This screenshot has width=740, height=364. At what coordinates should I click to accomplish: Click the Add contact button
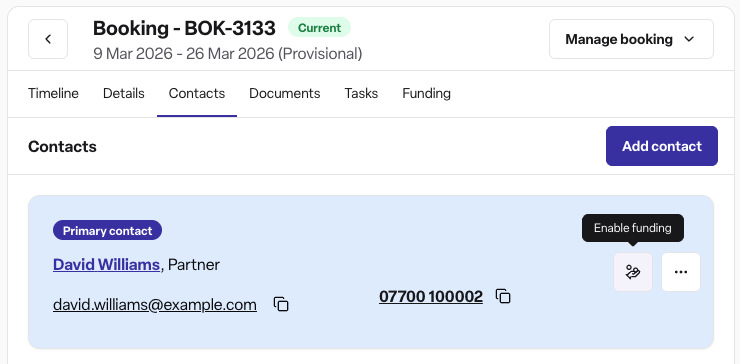(662, 146)
